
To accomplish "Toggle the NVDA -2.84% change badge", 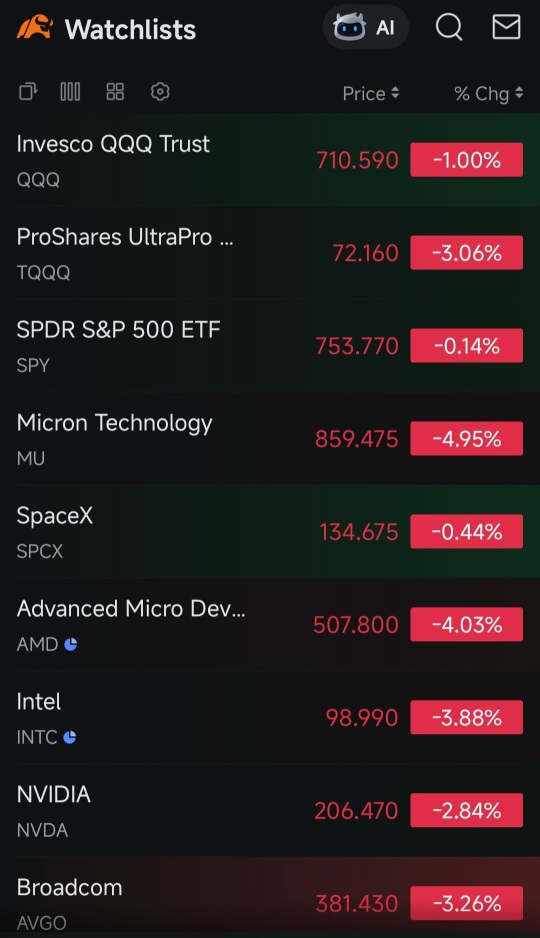I will [466, 811].
